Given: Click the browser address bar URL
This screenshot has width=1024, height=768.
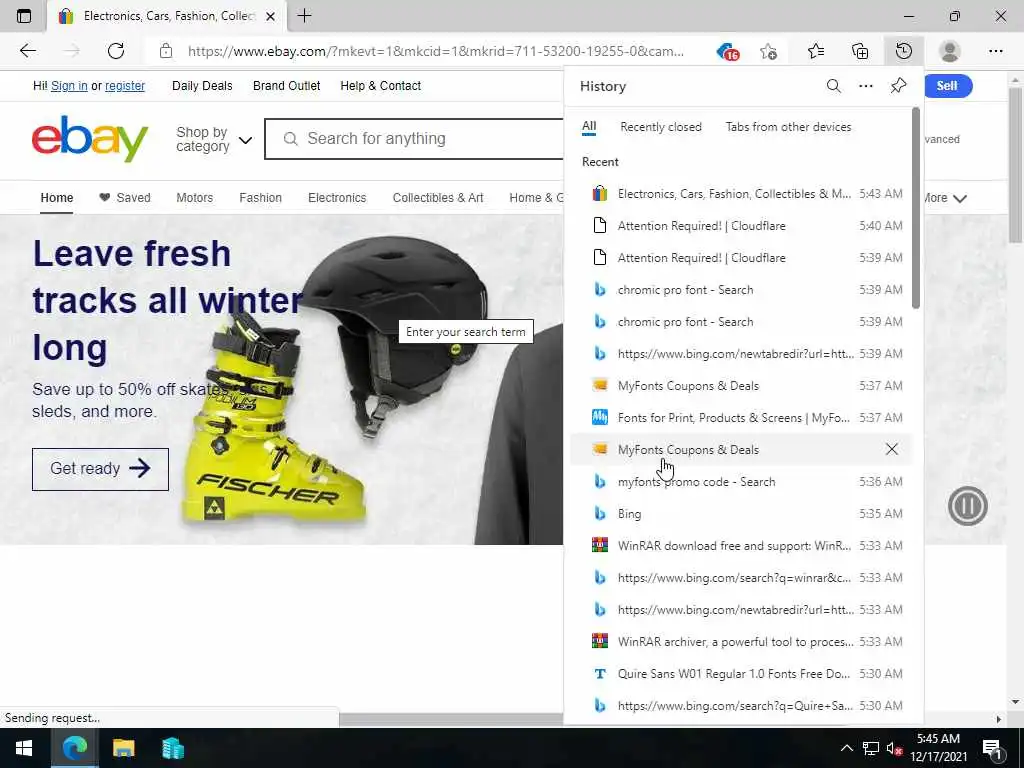Looking at the screenshot, I should [x=436, y=51].
